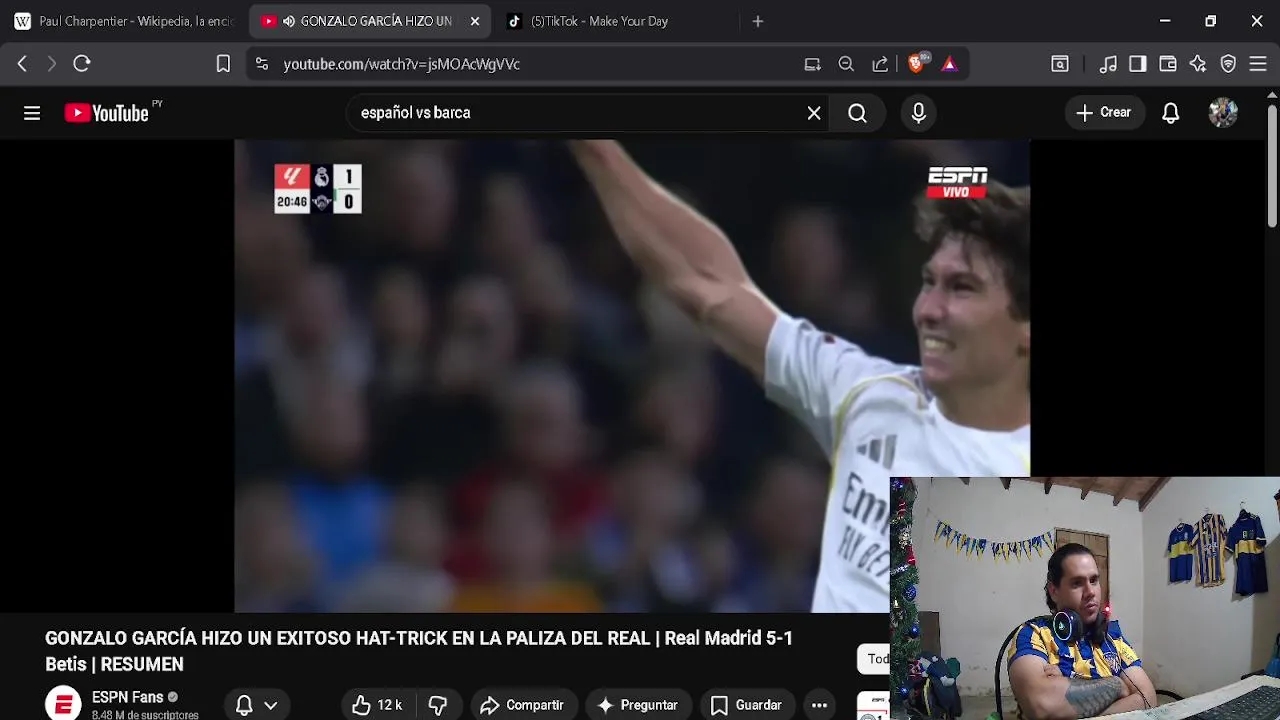
Task: Install-app icon in address bar
Action: pyautogui.click(x=812, y=64)
